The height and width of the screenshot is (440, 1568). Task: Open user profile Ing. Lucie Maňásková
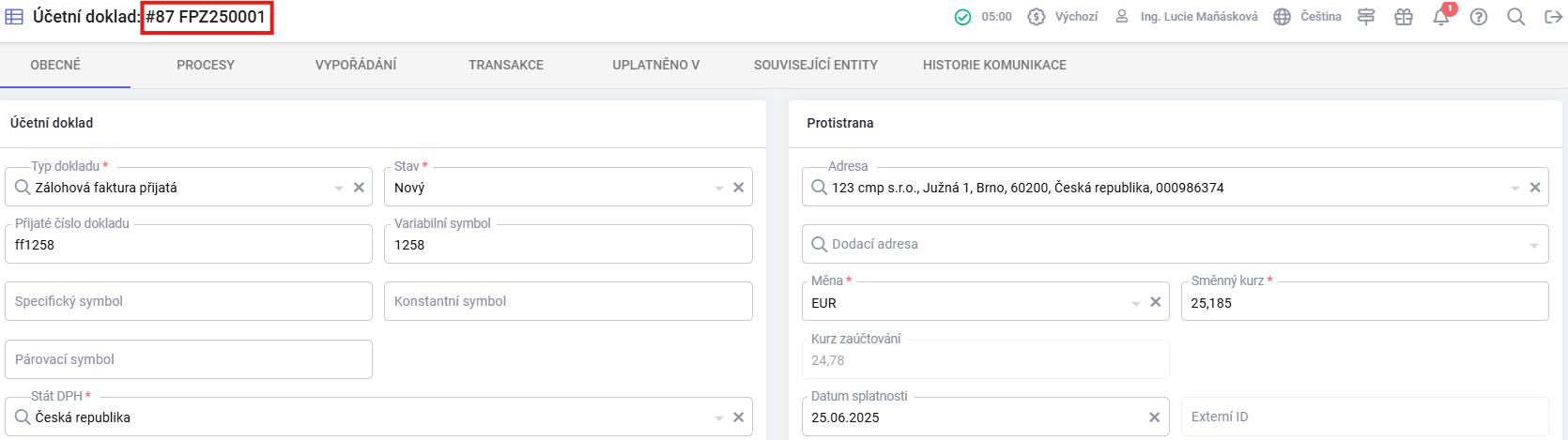[x=1188, y=17]
